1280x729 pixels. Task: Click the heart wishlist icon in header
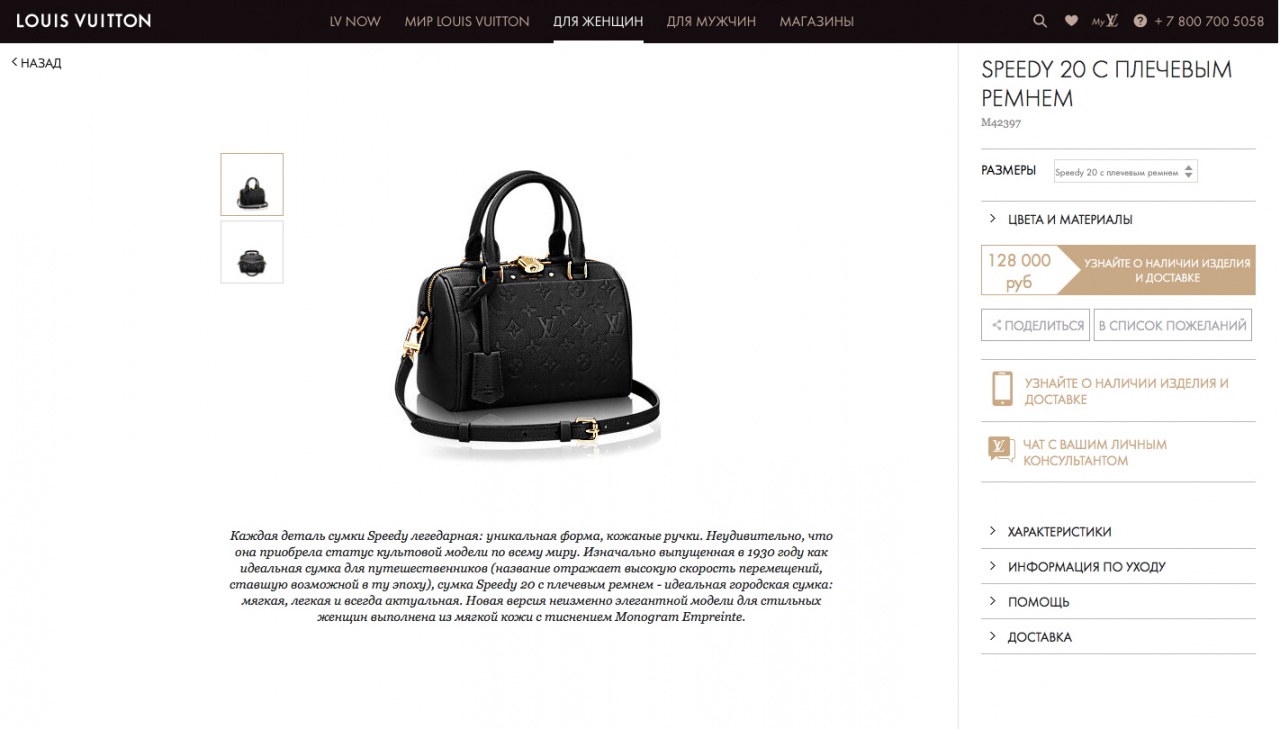click(x=1071, y=21)
